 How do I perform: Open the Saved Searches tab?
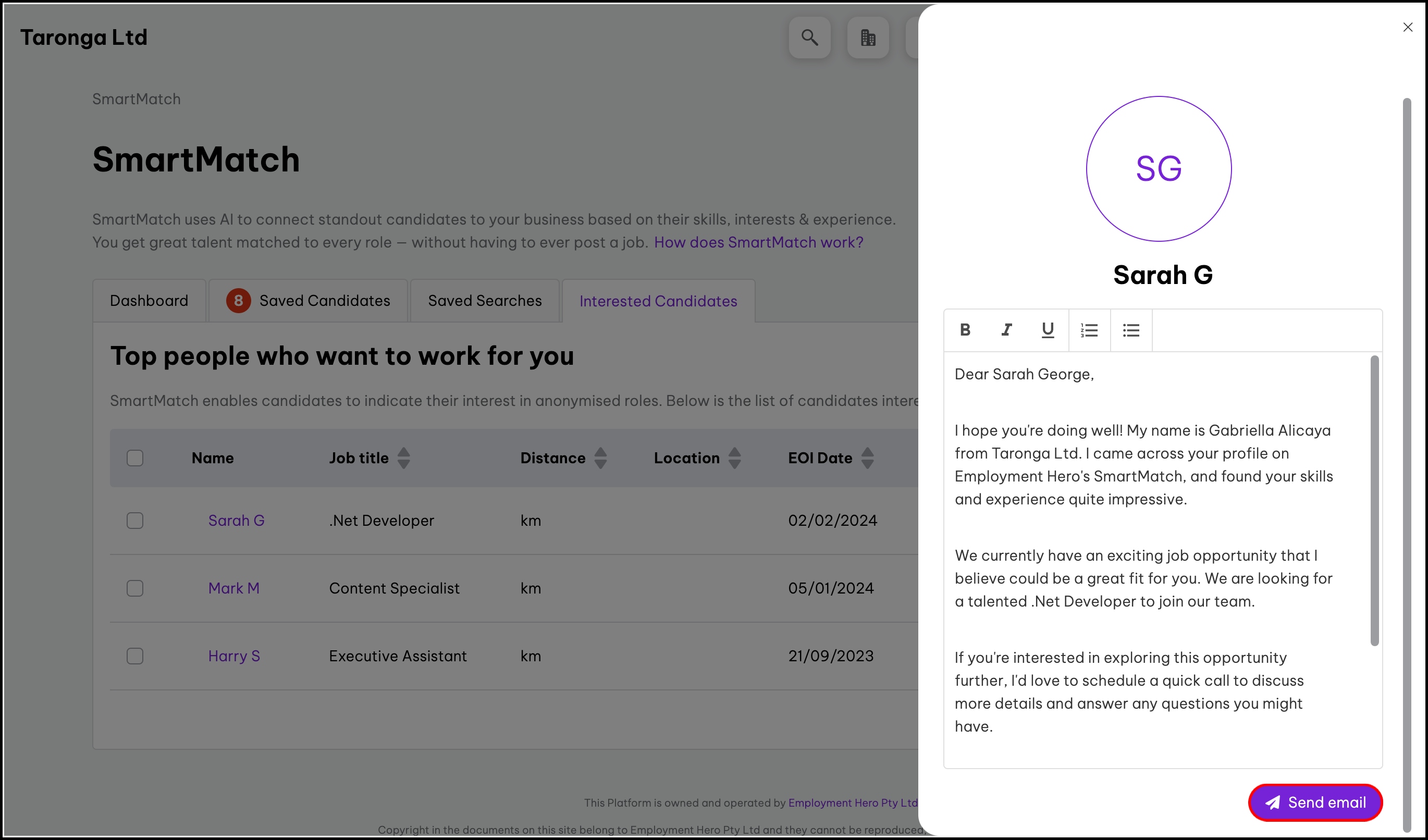pos(485,301)
